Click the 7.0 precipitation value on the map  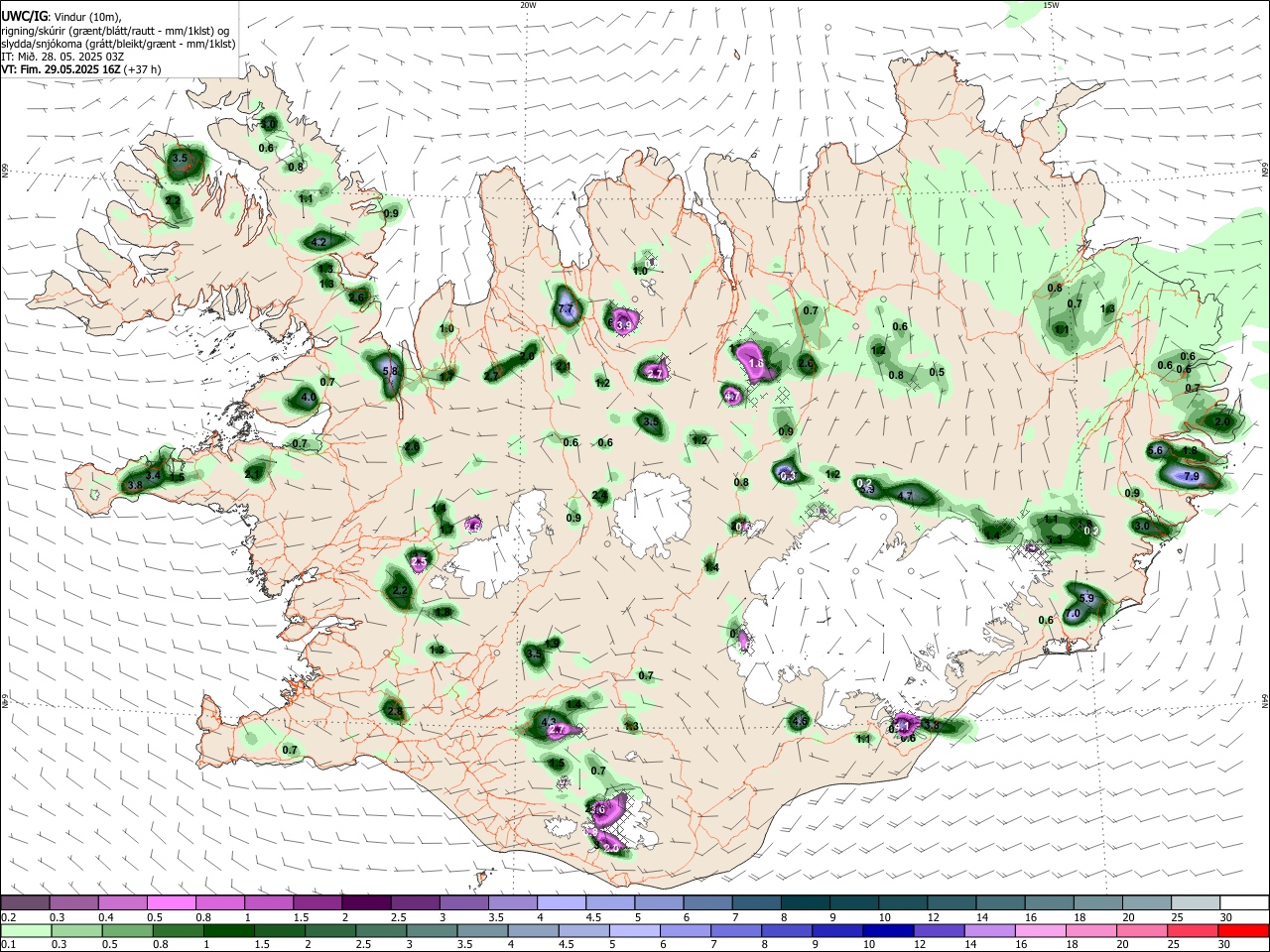click(x=1073, y=614)
